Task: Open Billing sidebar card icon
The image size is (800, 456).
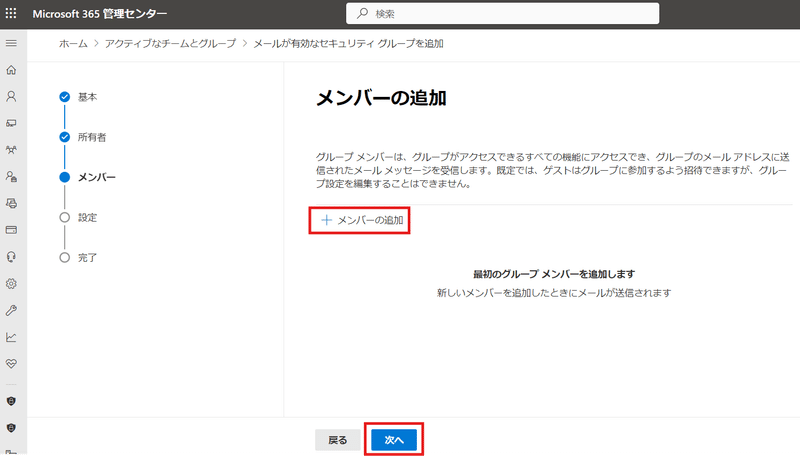Action: (x=11, y=230)
